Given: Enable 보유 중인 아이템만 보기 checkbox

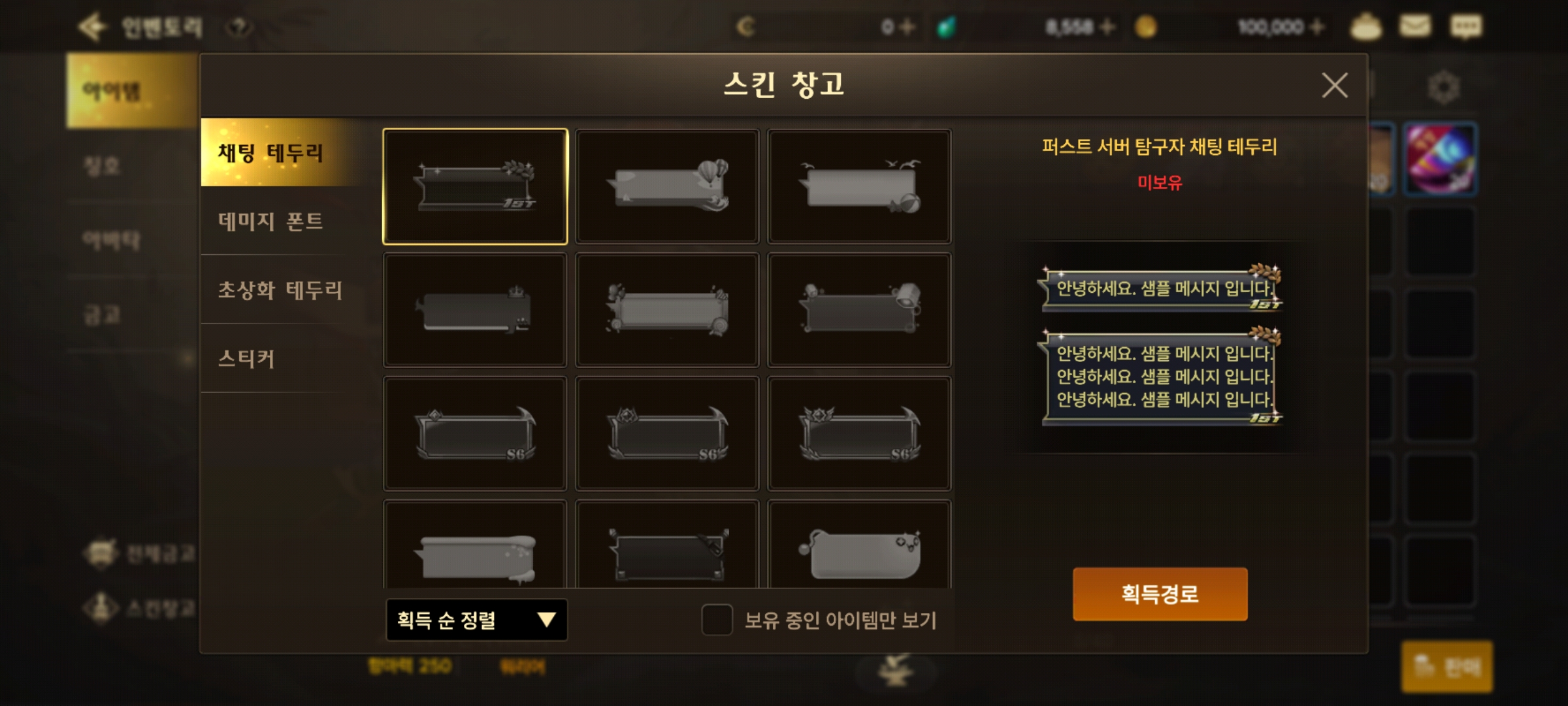Looking at the screenshot, I should point(717,620).
